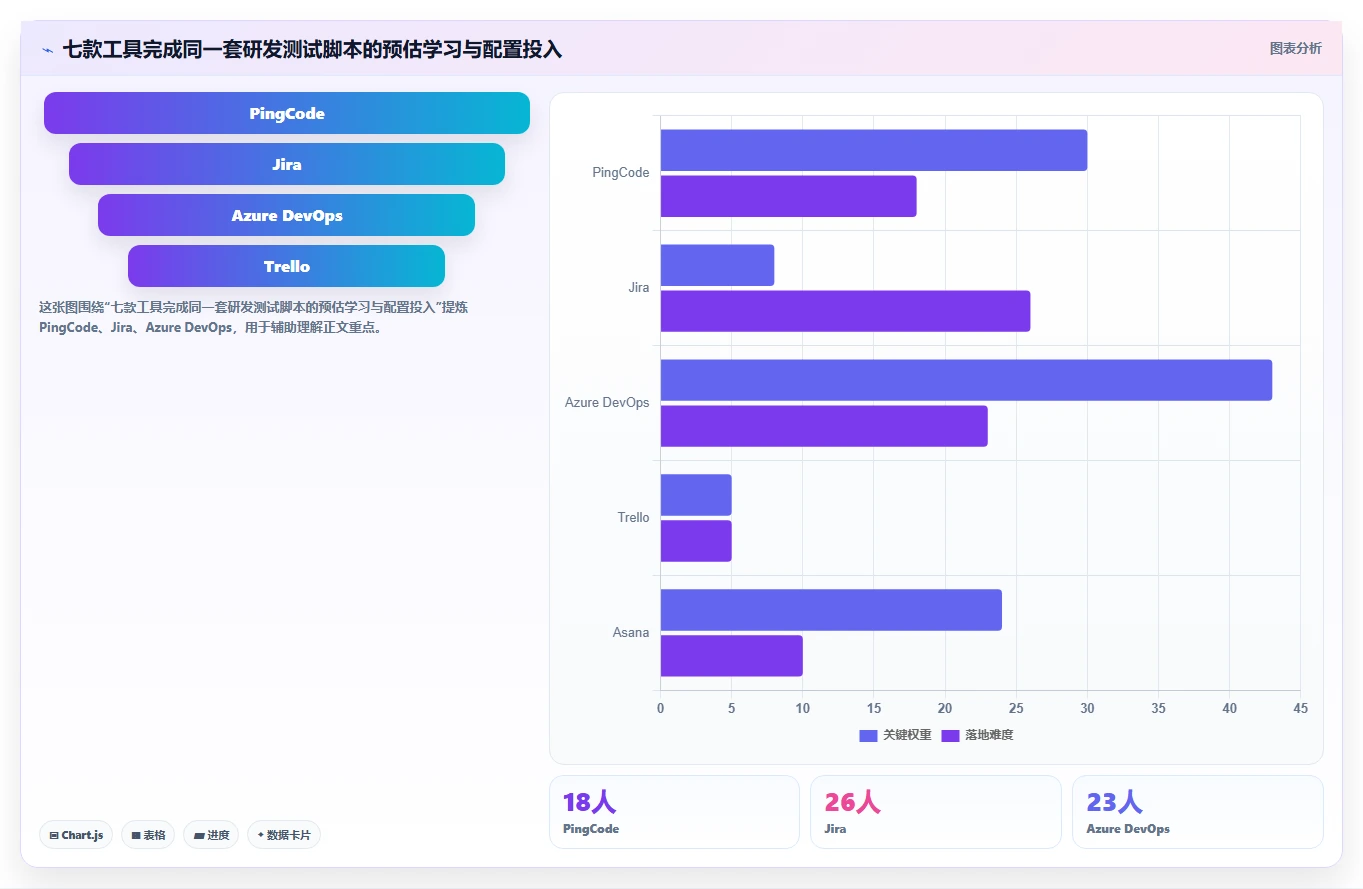Click the PingCode y-axis label
1363x889 pixels.
point(621,173)
